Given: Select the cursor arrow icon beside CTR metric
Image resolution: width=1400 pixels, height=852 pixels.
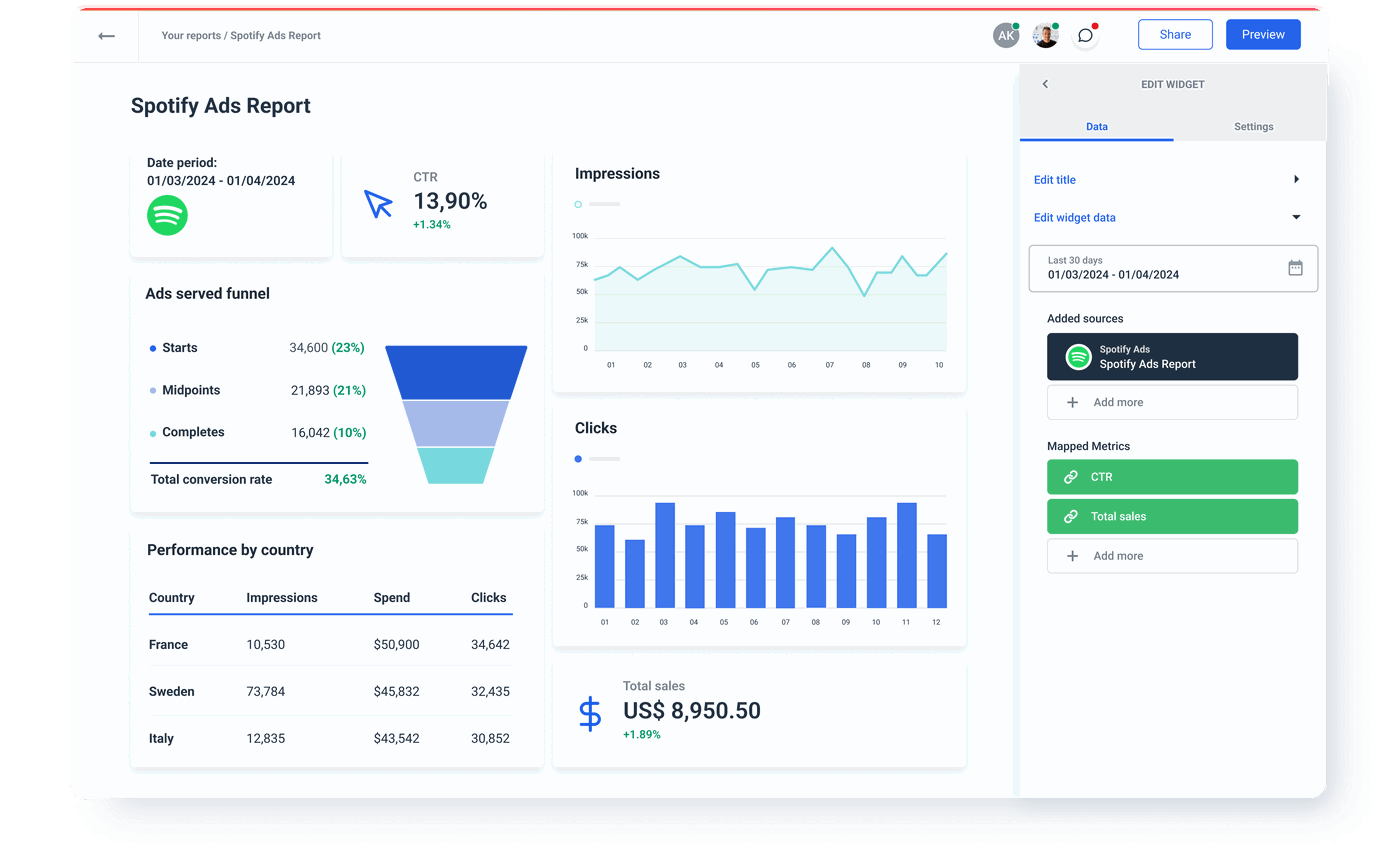Looking at the screenshot, I should (x=378, y=204).
